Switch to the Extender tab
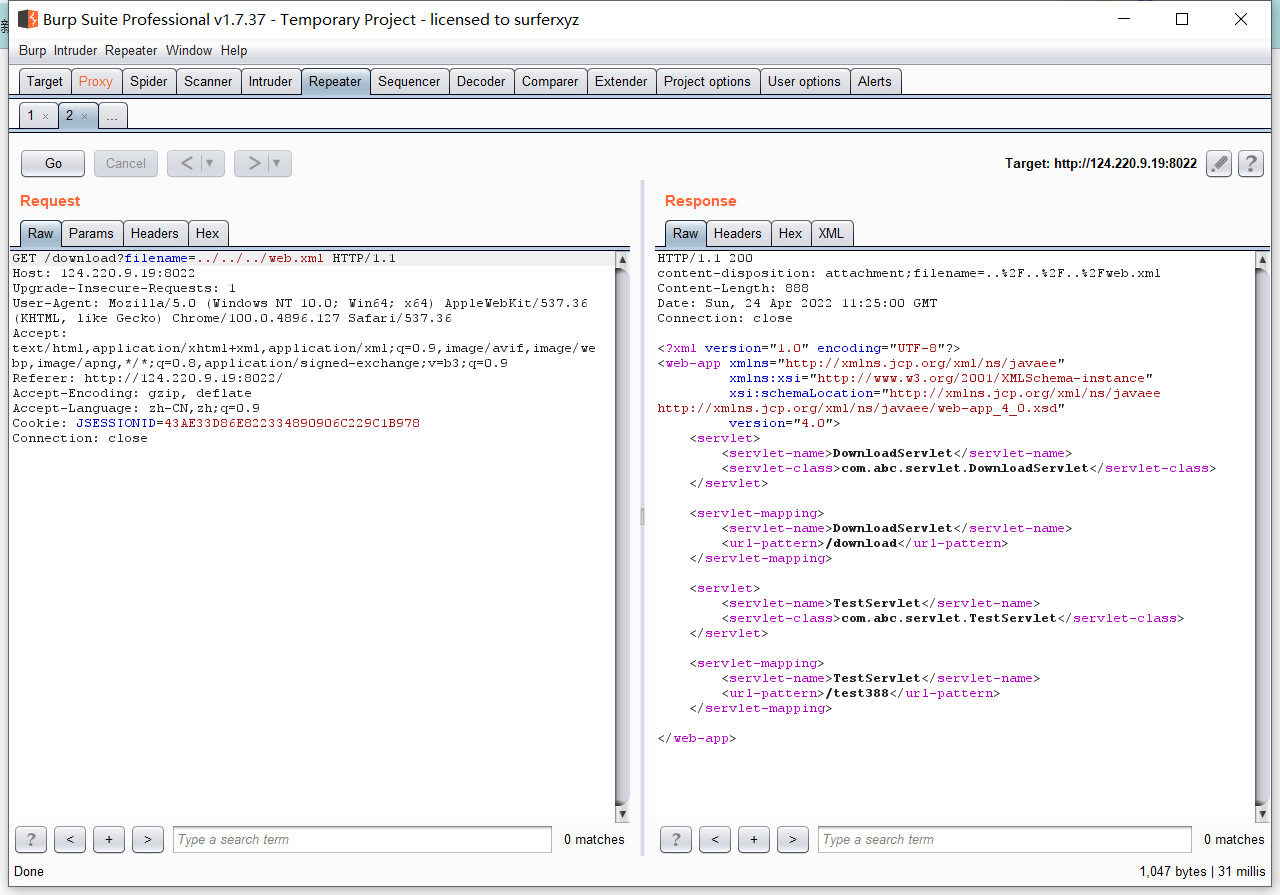The height and width of the screenshot is (895, 1280). coord(621,81)
